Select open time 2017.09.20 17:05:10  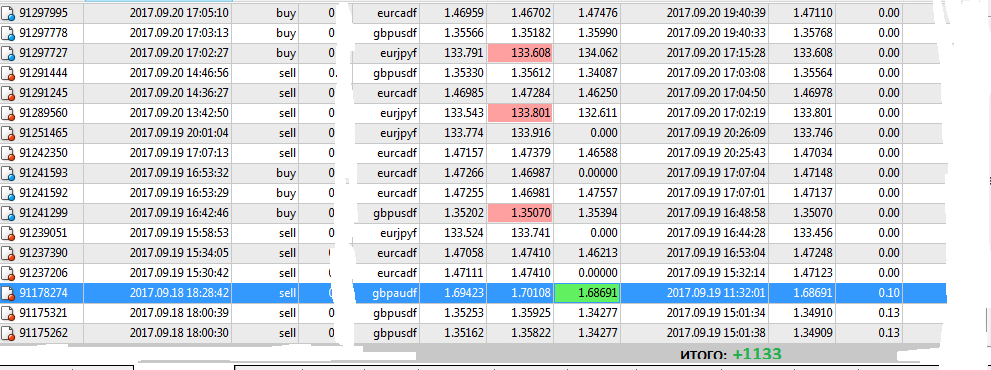pos(179,13)
